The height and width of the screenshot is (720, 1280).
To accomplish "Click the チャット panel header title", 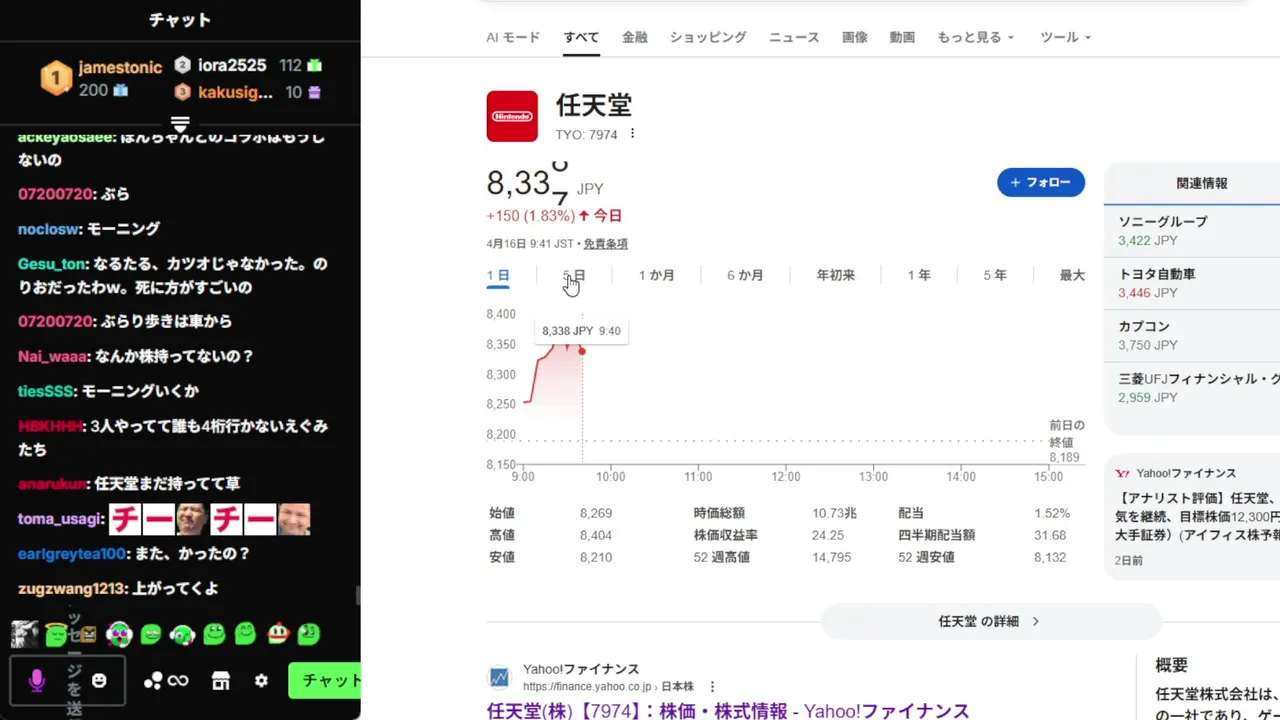I will coord(180,20).
